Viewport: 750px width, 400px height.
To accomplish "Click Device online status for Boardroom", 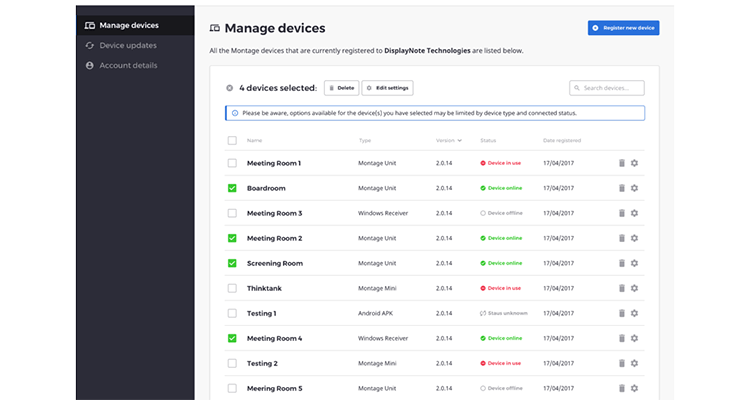I will point(501,188).
